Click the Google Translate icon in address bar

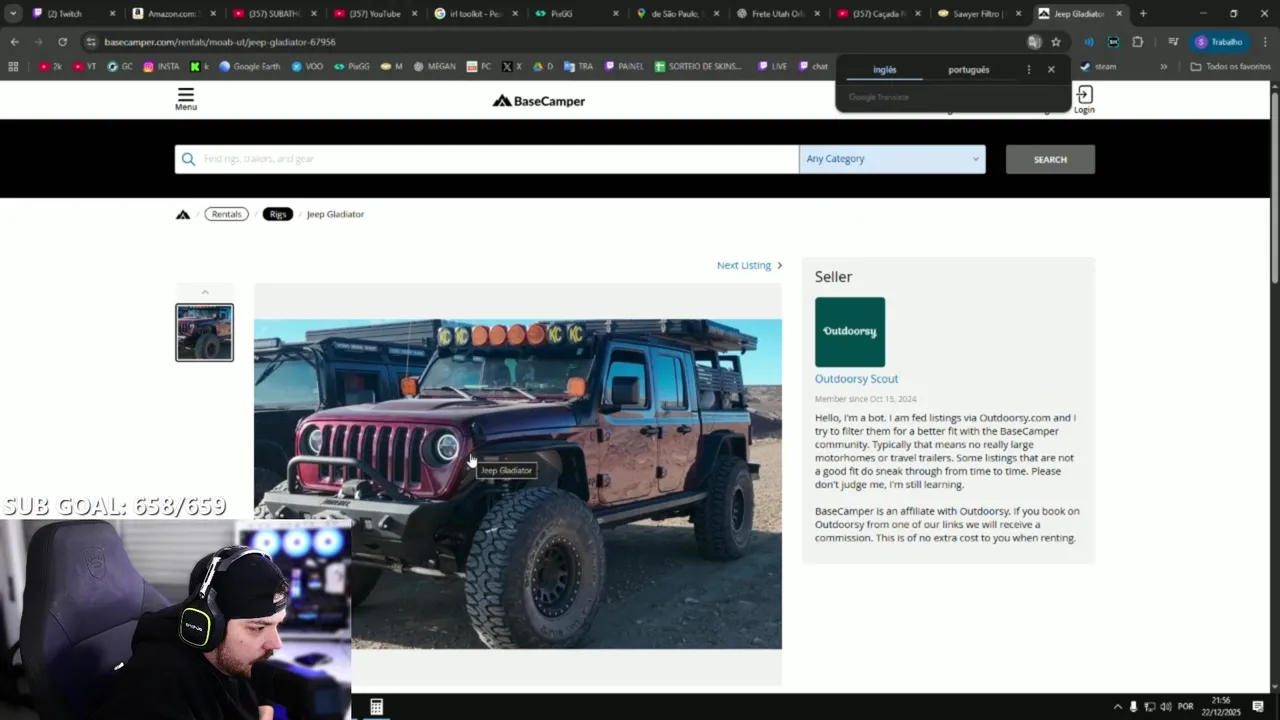1034,42
